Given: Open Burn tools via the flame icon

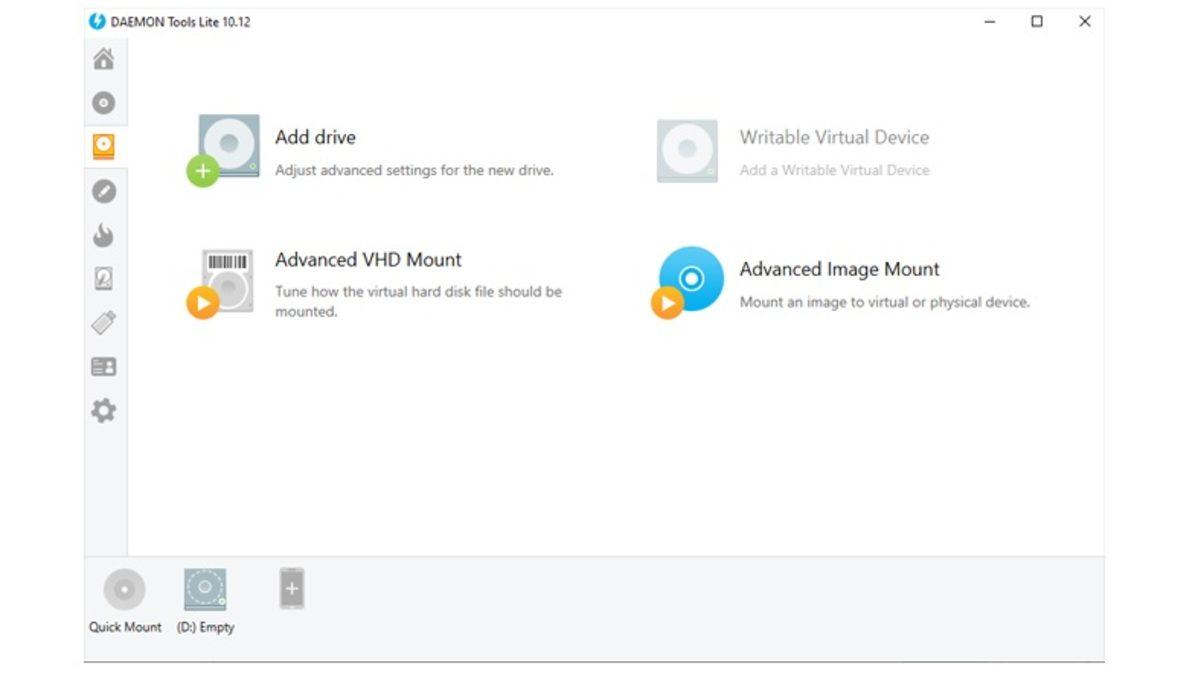Looking at the screenshot, I should pos(104,234).
